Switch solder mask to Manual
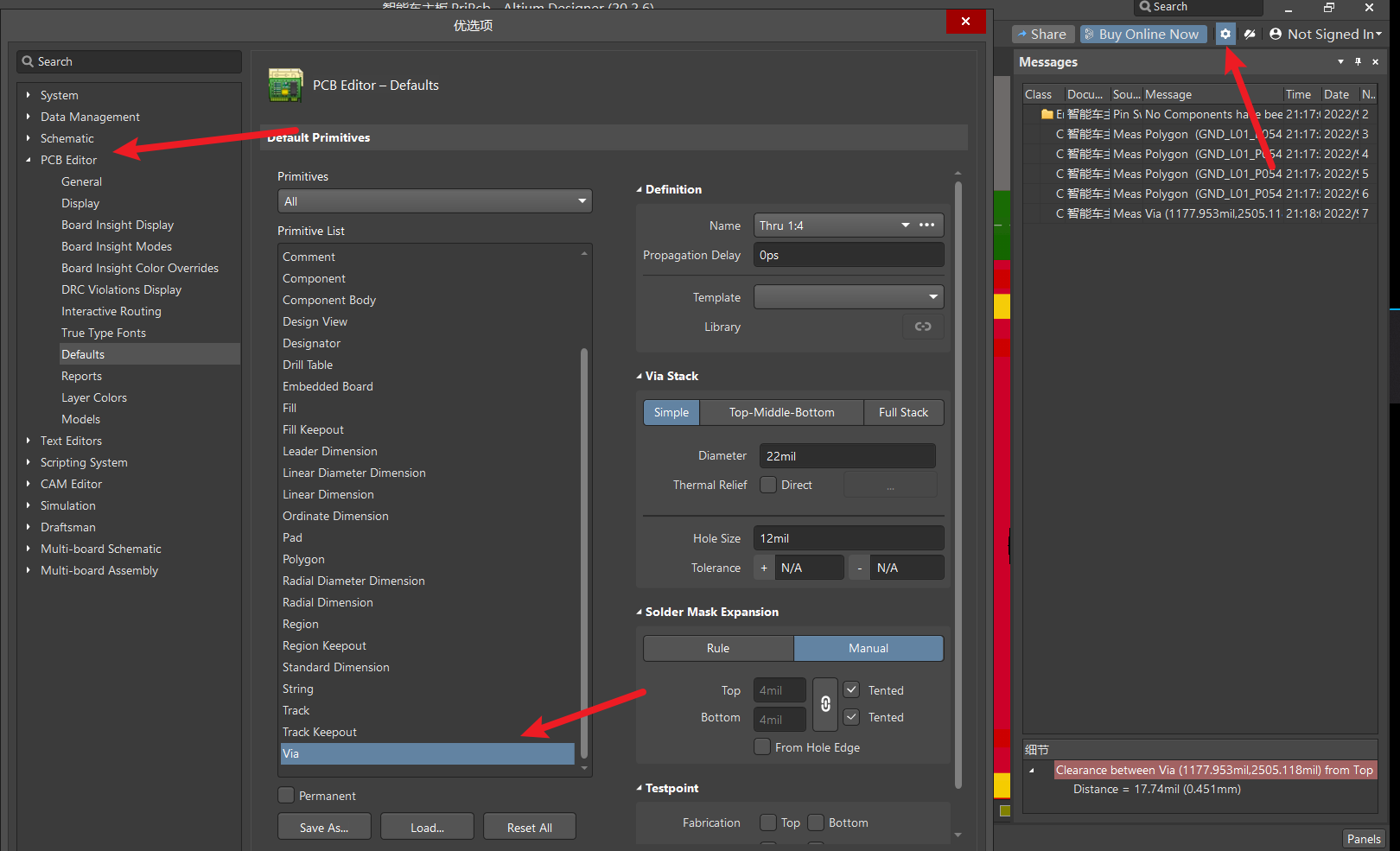1400x851 pixels. click(x=869, y=648)
